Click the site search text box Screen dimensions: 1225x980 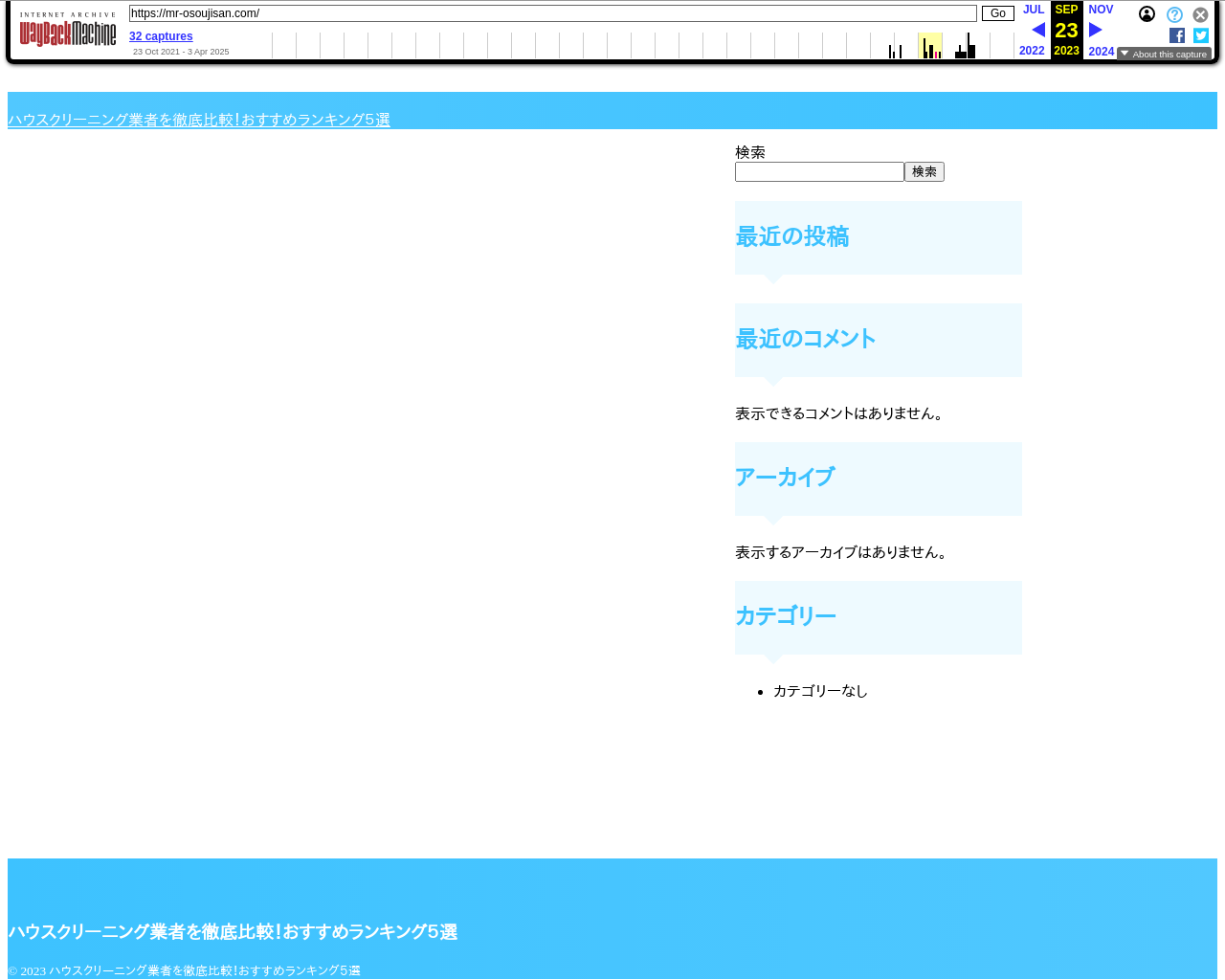[x=819, y=172]
